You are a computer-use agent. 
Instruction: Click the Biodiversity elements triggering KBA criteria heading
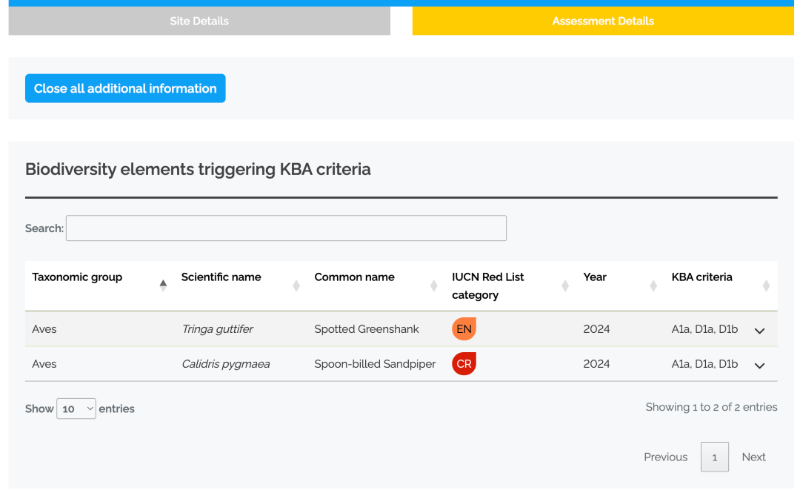(x=198, y=169)
